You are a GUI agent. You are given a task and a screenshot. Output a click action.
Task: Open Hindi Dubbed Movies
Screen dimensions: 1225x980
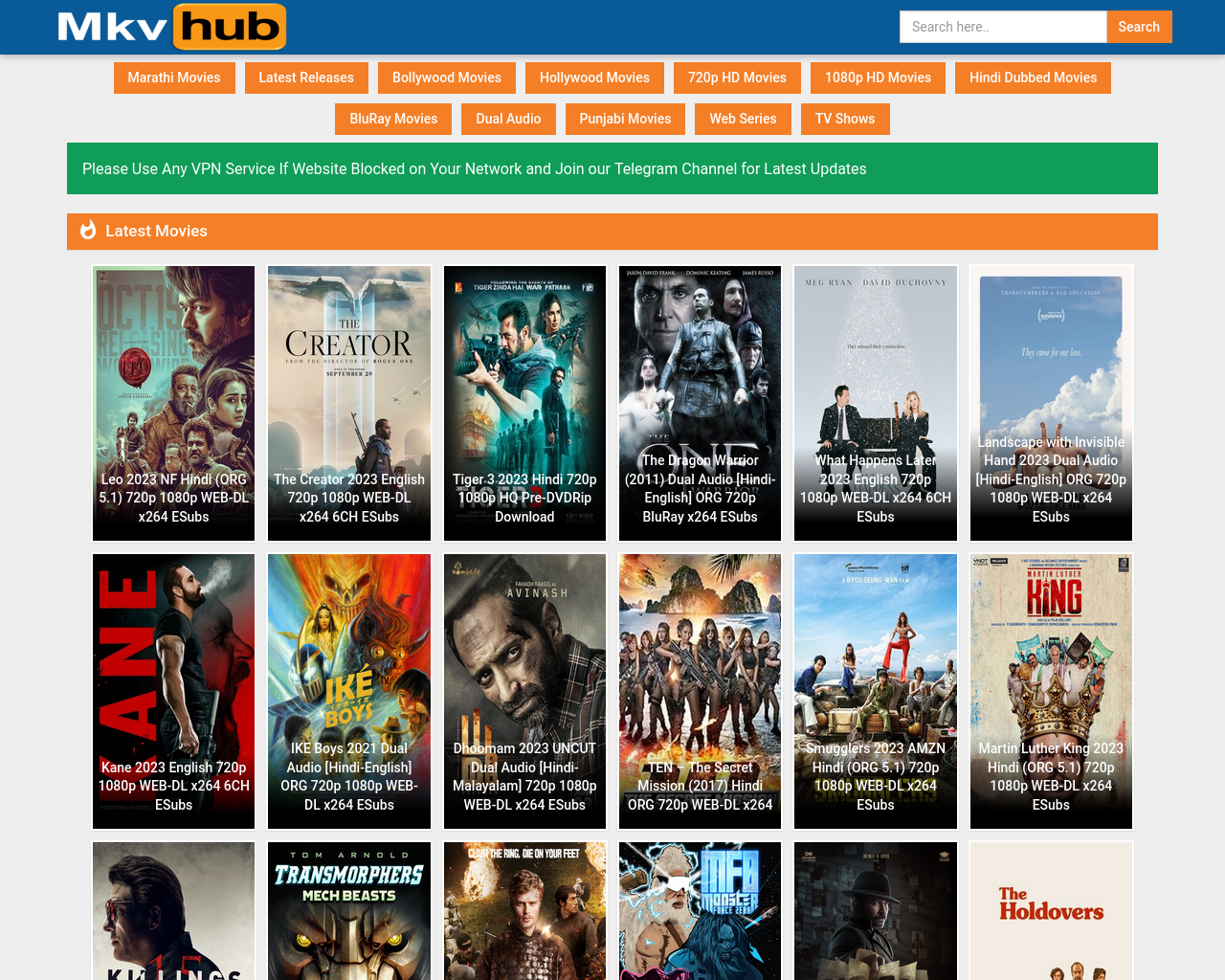click(x=1033, y=78)
